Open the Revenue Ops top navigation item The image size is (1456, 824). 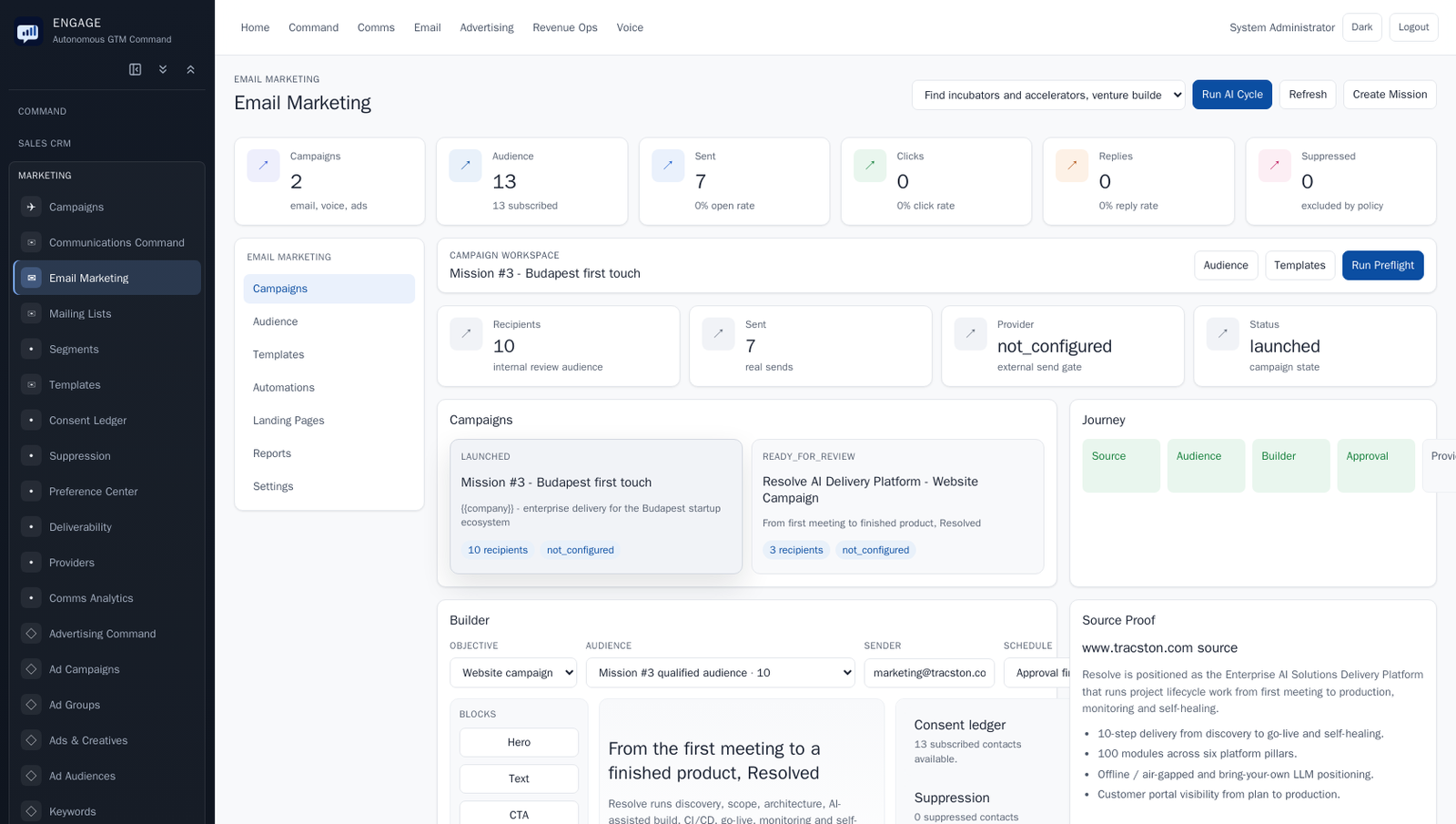(565, 27)
